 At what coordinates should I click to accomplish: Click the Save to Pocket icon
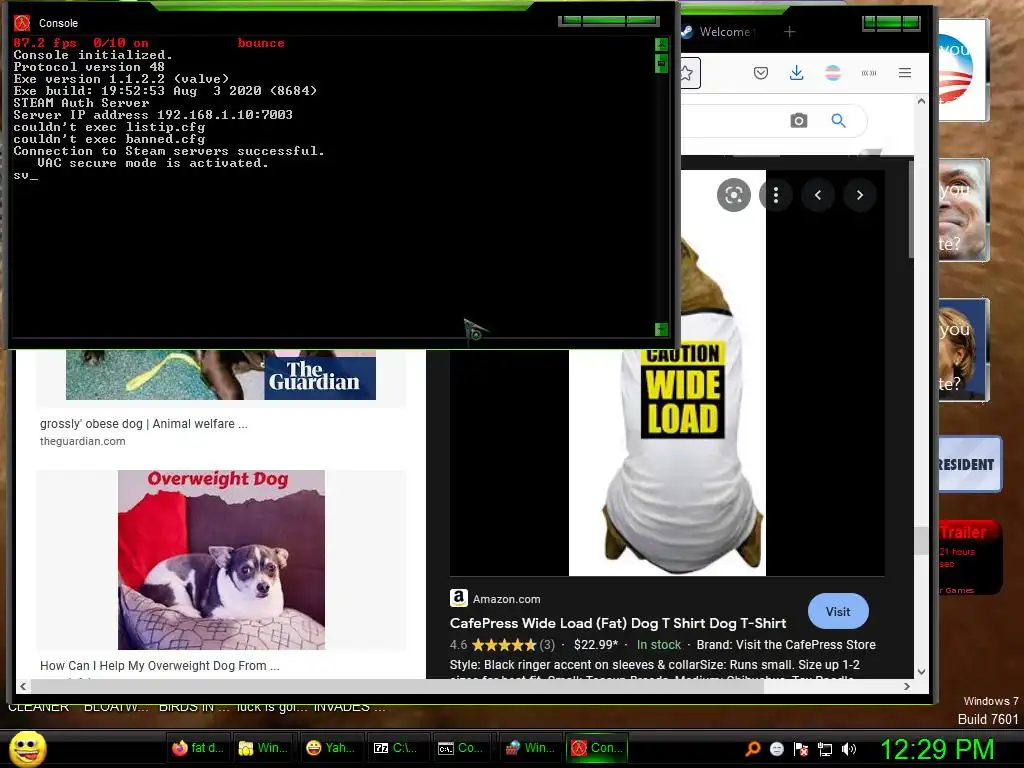coord(761,73)
